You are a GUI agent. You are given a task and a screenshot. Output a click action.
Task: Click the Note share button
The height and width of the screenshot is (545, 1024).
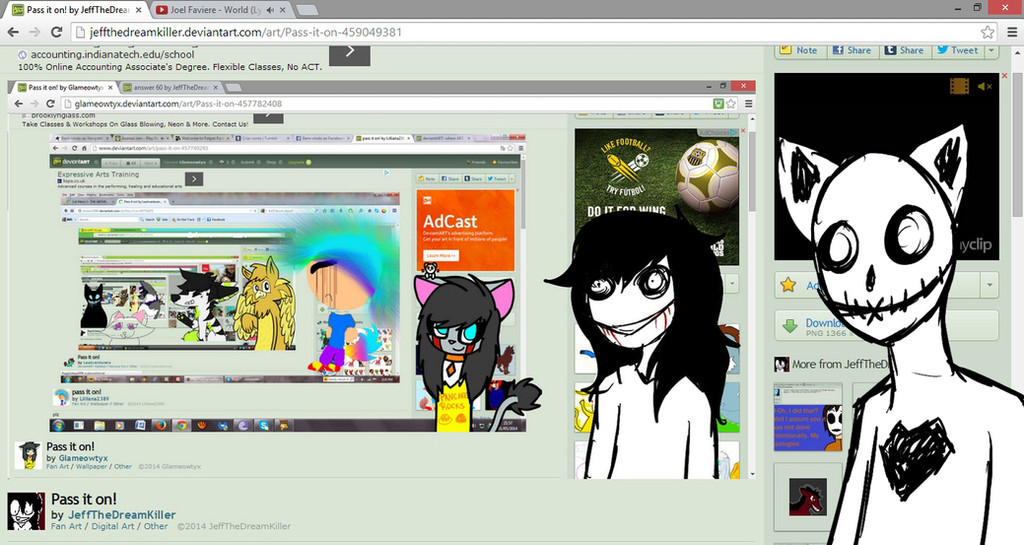point(801,51)
